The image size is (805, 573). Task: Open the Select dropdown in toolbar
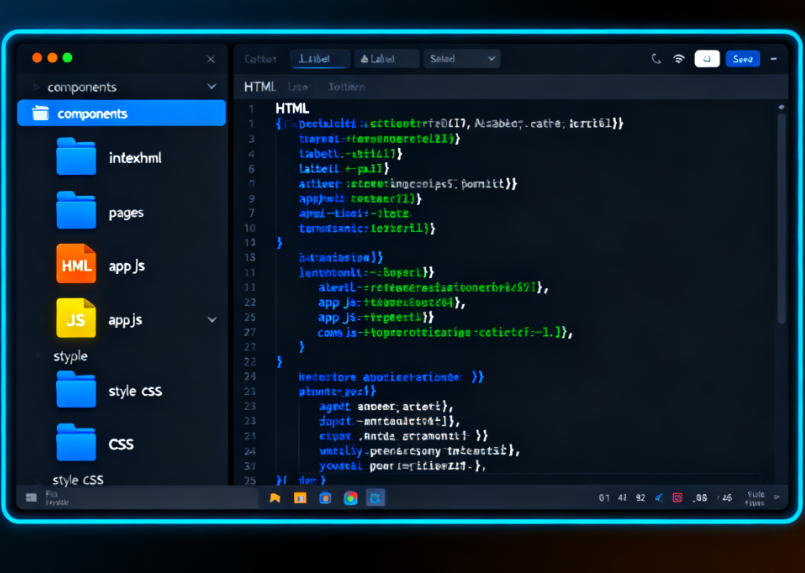point(461,59)
